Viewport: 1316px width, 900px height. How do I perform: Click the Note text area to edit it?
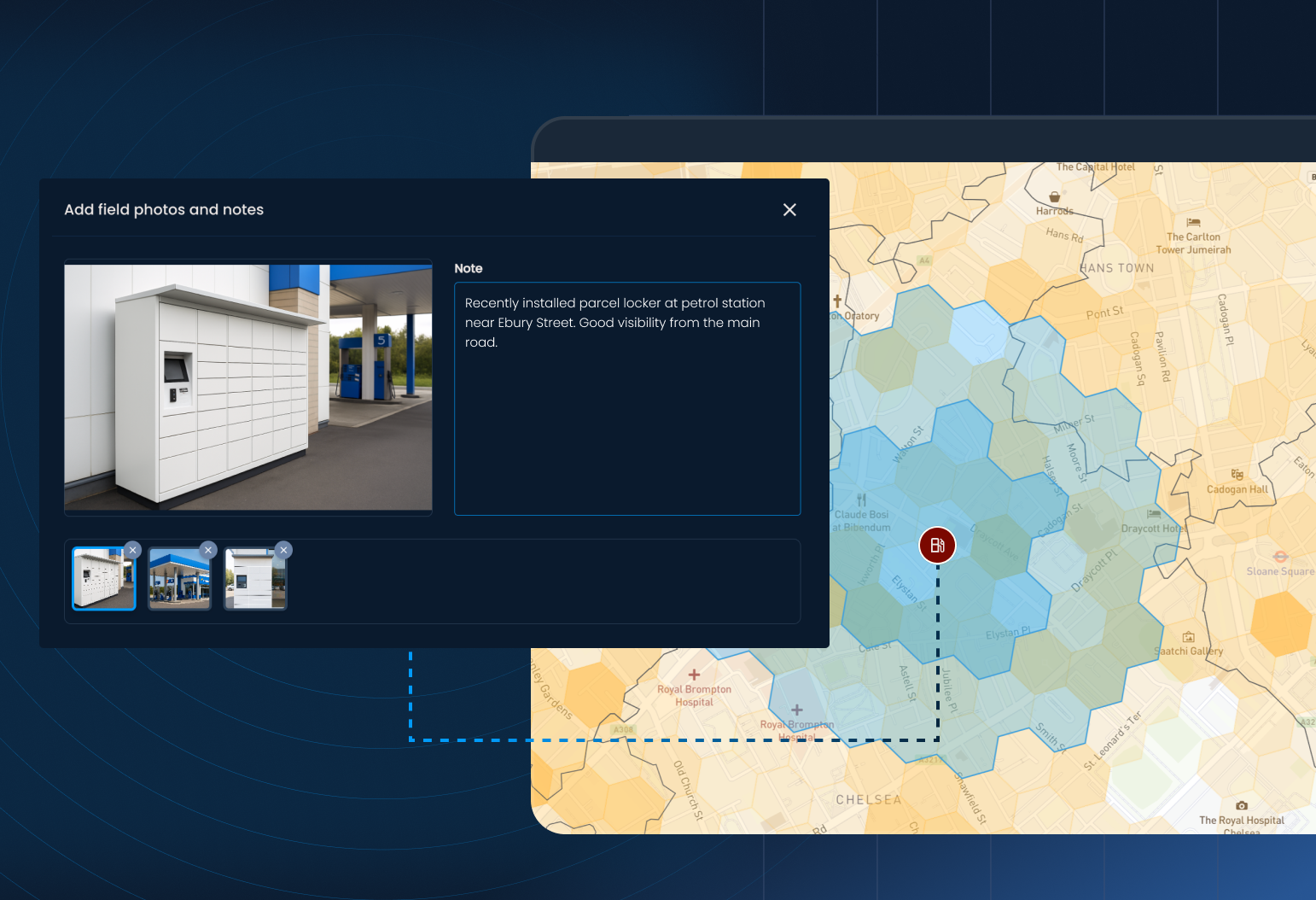[627, 399]
